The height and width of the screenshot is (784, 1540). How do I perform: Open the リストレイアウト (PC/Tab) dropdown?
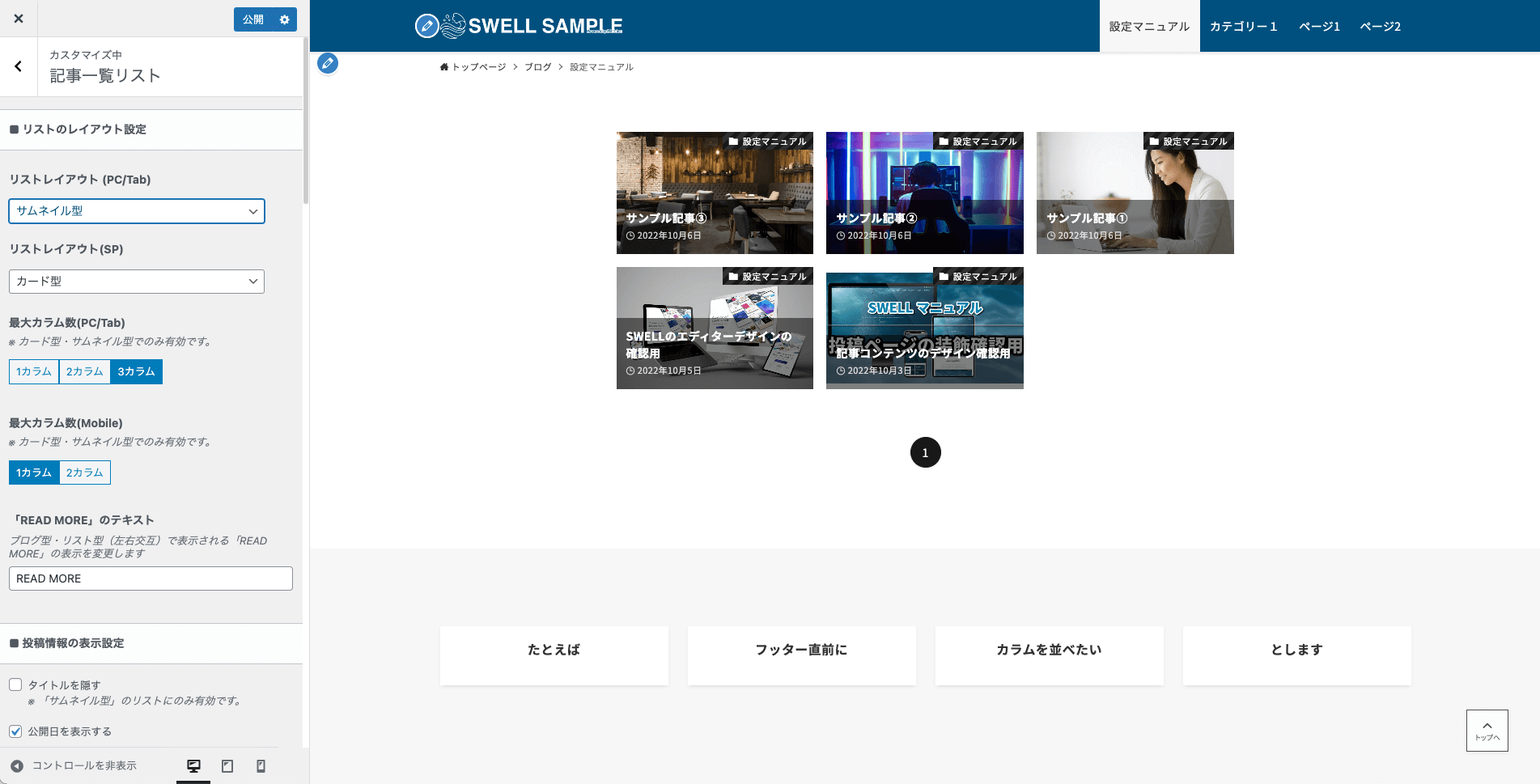(x=136, y=211)
